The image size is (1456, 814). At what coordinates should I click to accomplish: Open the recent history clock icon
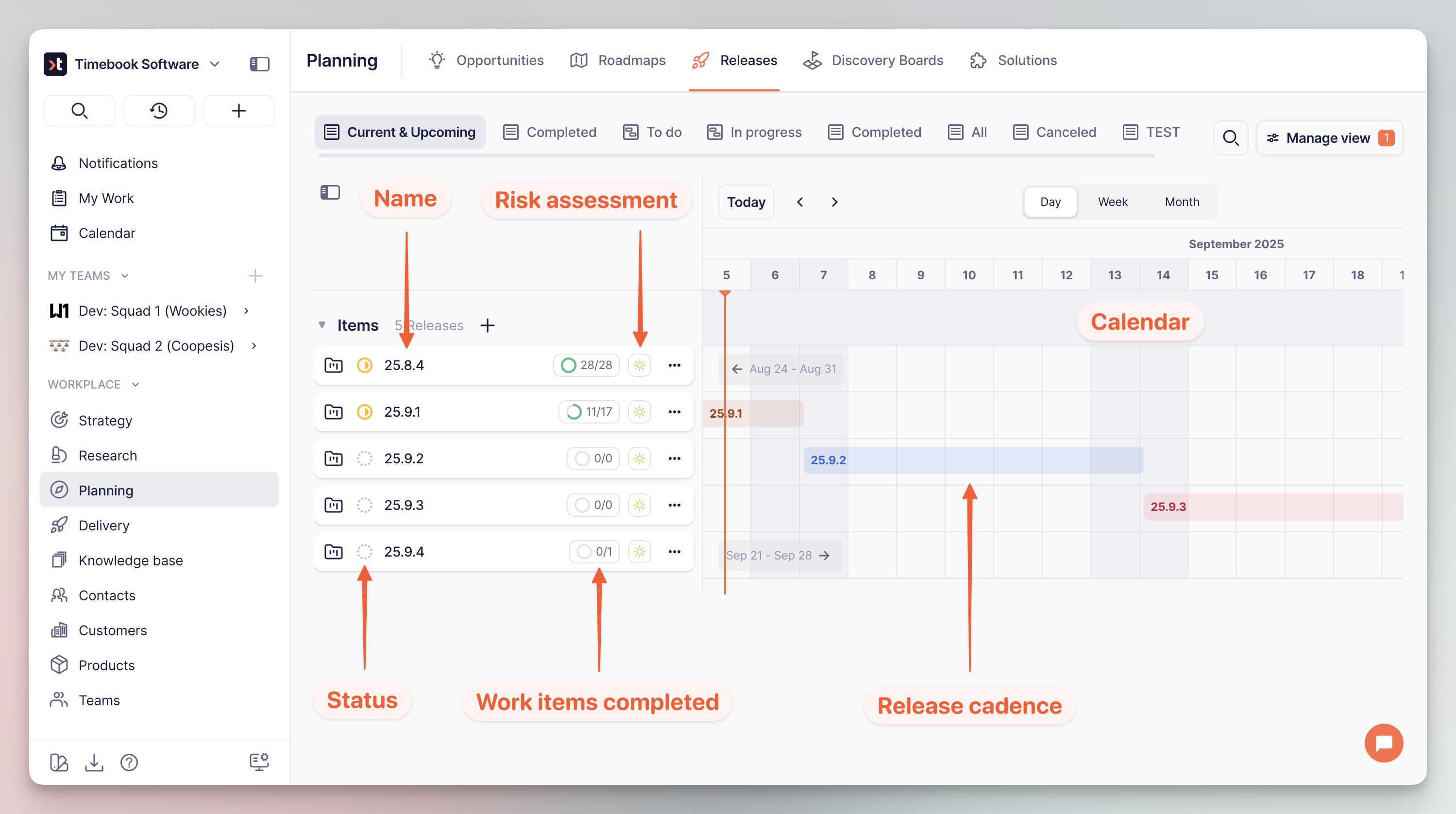pos(159,110)
